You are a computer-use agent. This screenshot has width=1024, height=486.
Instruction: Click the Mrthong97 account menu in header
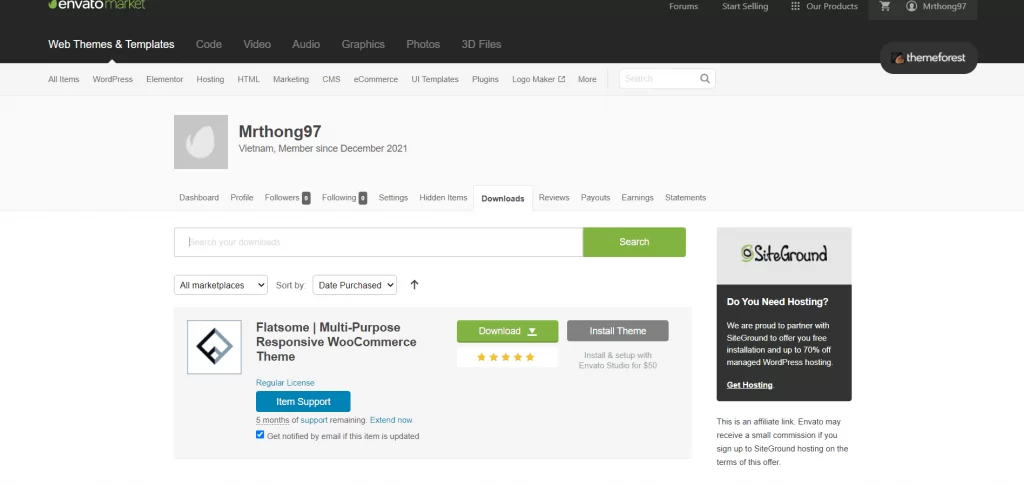[x=936, y=7]
